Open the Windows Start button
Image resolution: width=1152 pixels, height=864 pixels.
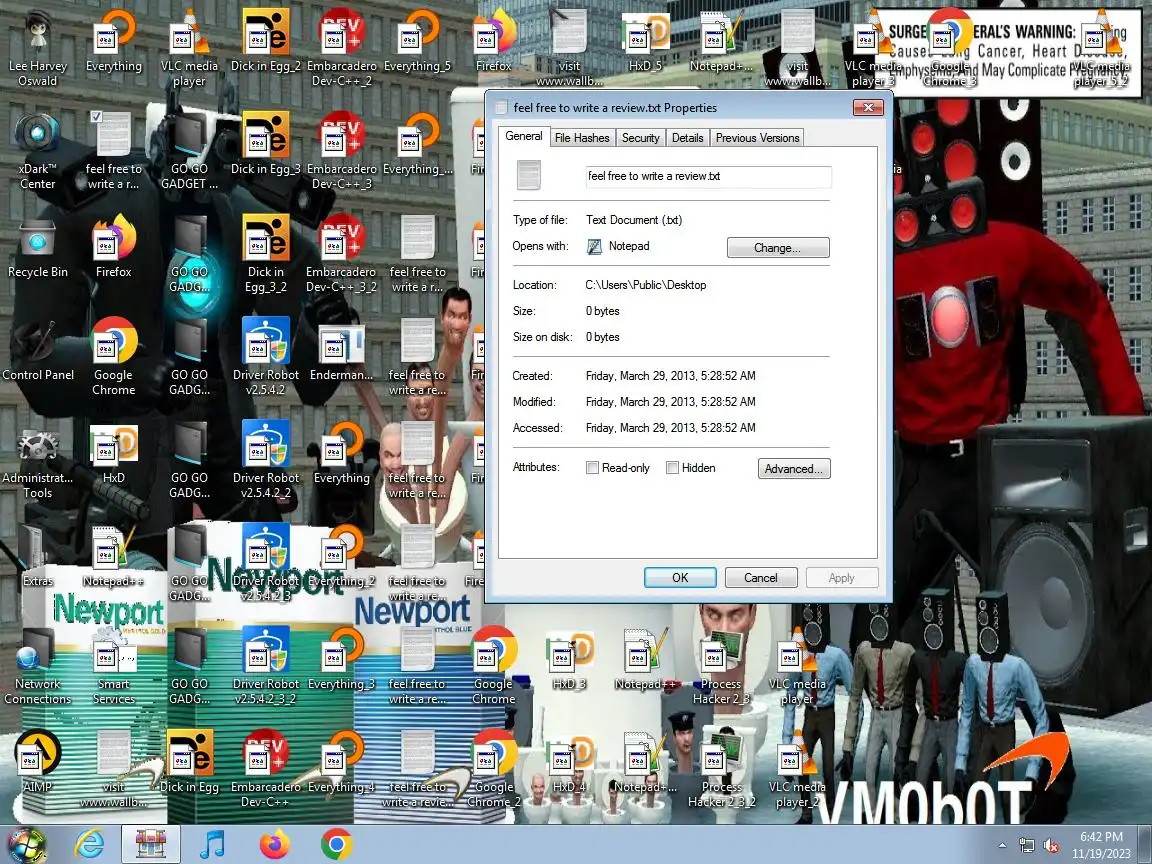pos(28,845)
